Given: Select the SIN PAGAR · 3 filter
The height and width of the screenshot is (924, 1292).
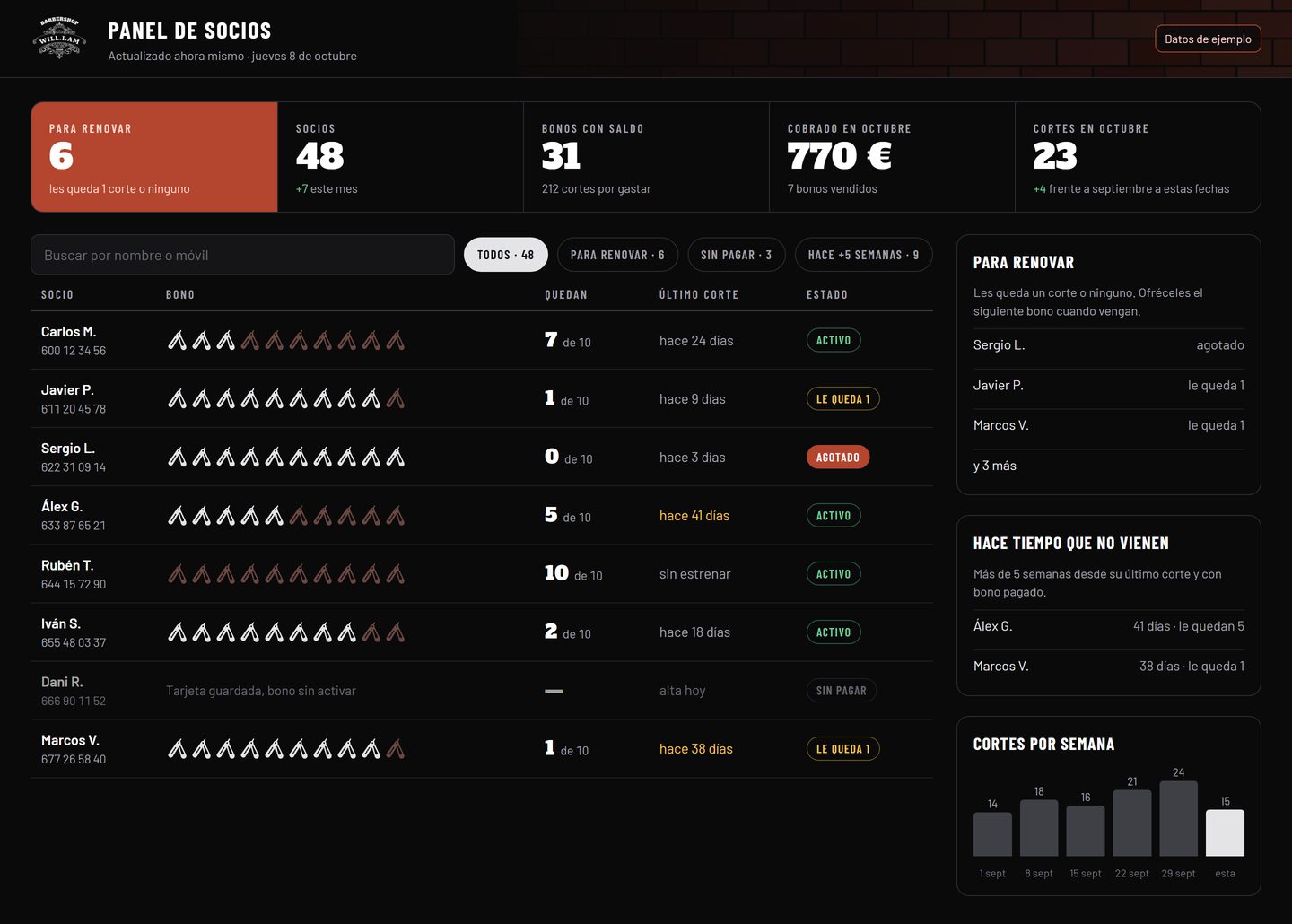Looking at the screenshot, I should point(737,255).
